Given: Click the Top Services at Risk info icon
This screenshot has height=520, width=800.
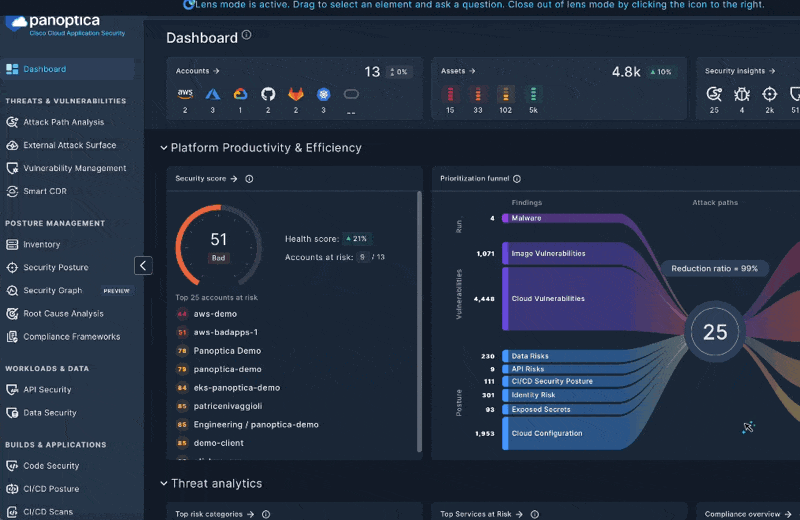Looking at the screenshot, I should click(535, 514).
